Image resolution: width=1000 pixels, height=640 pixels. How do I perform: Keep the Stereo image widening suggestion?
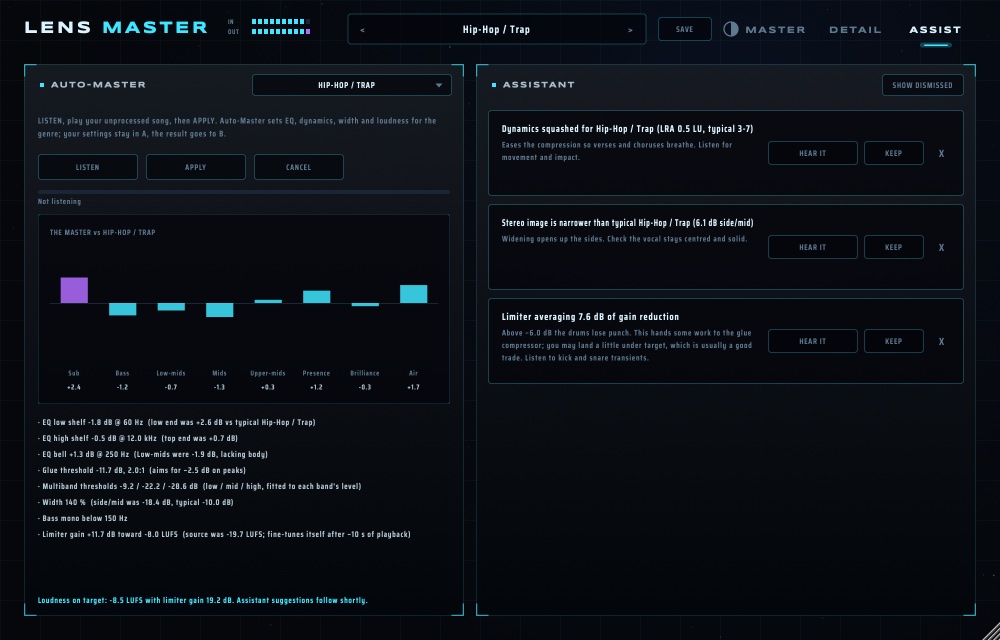[x=893, y=247]
